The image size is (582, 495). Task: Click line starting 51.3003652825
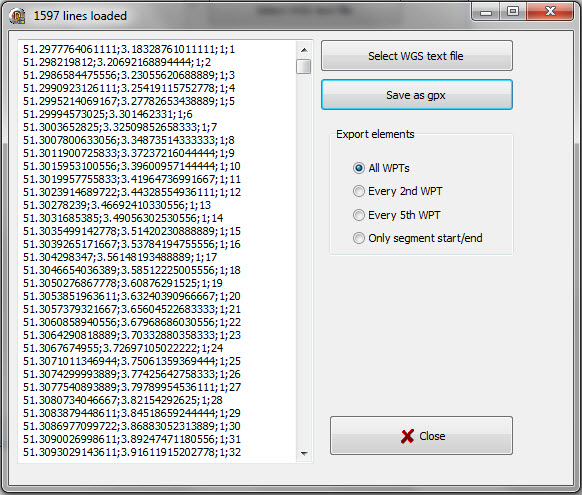point(120,127)
